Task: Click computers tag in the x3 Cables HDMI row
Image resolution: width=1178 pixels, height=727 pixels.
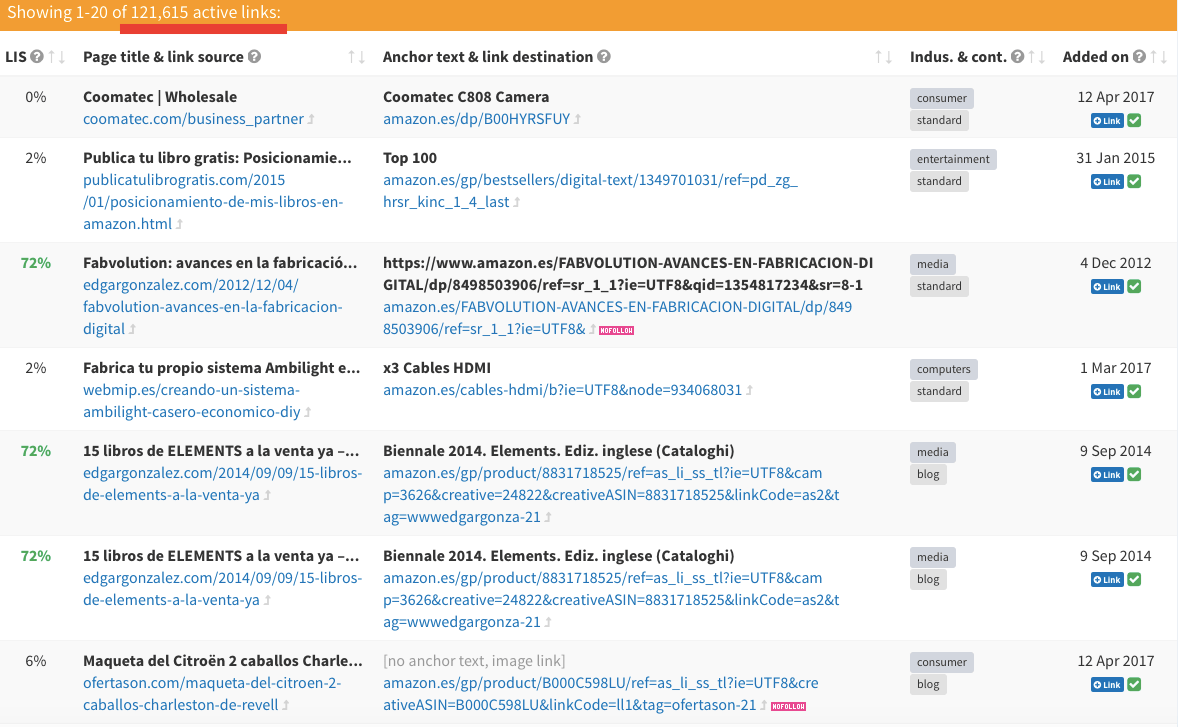Action: [943, 369]
